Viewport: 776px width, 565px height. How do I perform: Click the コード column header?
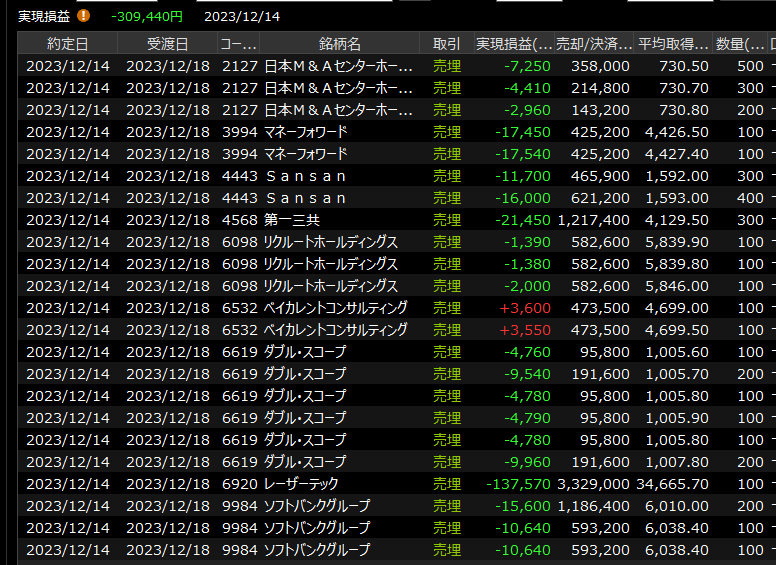pos(238,44)
